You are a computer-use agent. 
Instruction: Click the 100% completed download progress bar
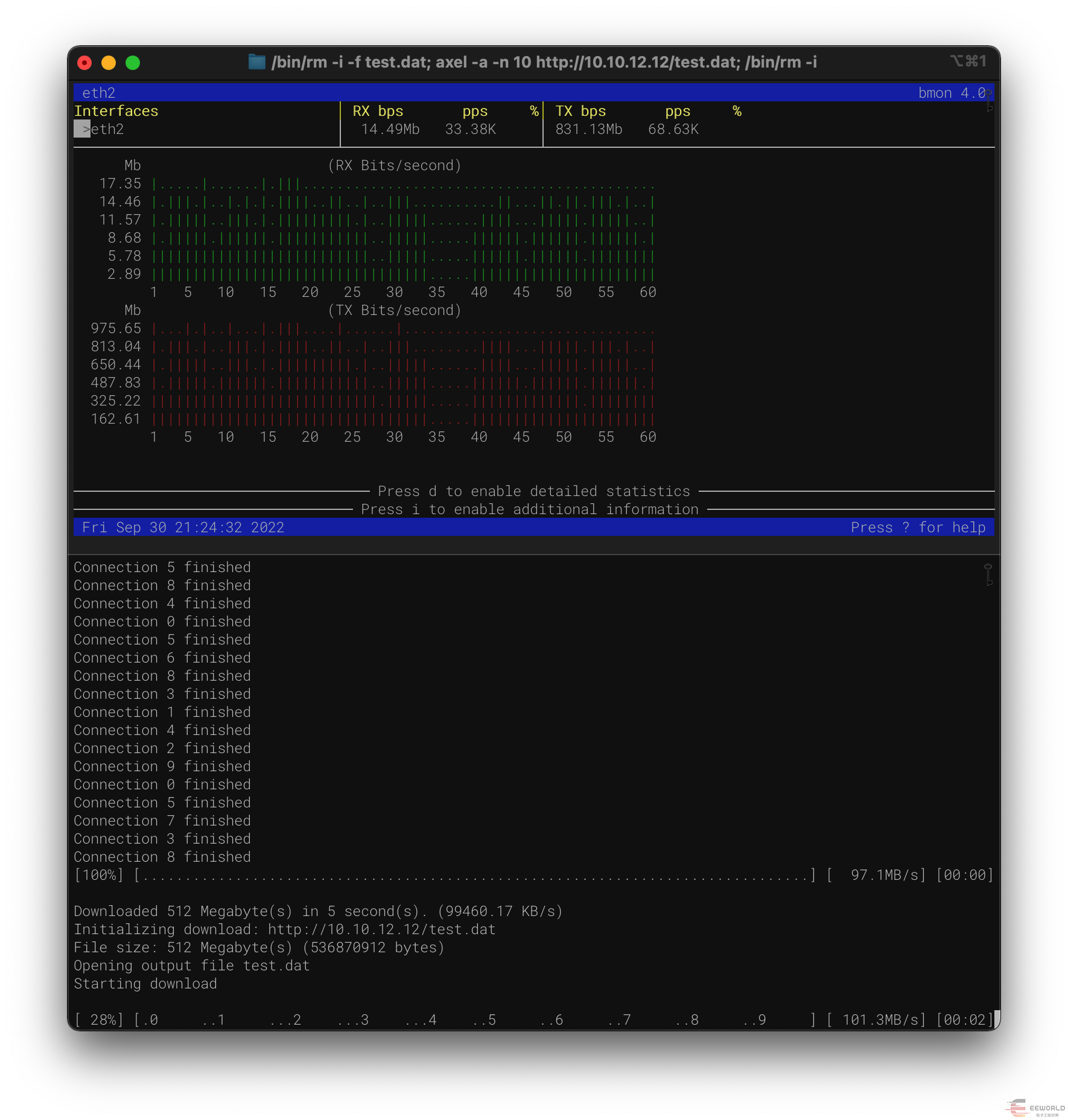474,875
